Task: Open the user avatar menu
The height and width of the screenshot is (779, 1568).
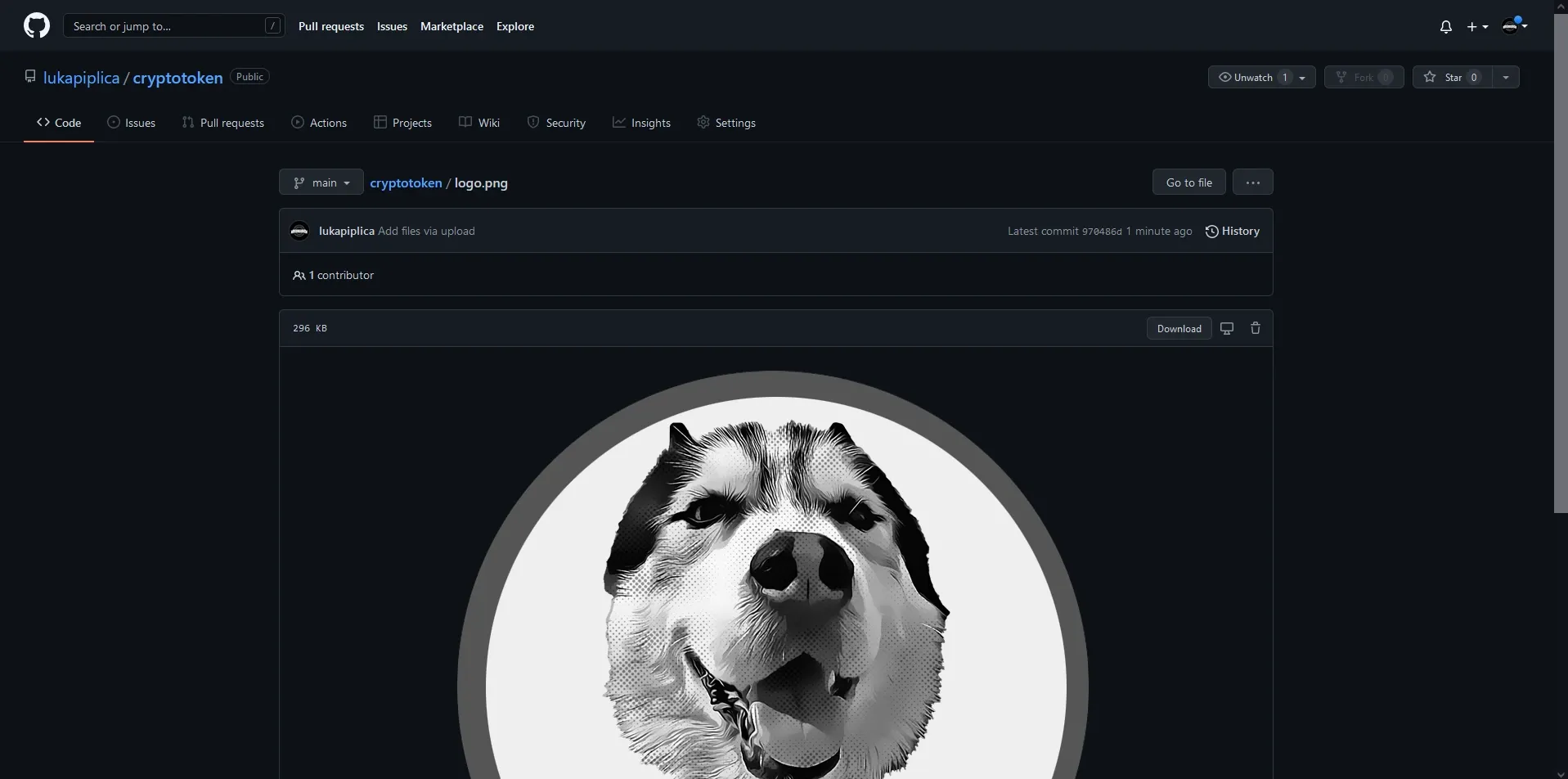Action: pyautogui.click(x=1515, y=26)
